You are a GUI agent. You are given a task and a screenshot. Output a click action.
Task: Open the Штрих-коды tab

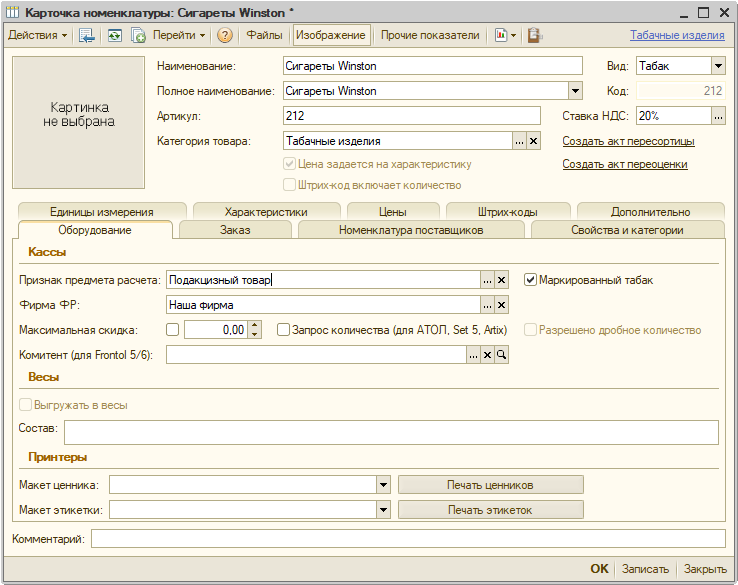pyautogui.click(x=508, y=211)
